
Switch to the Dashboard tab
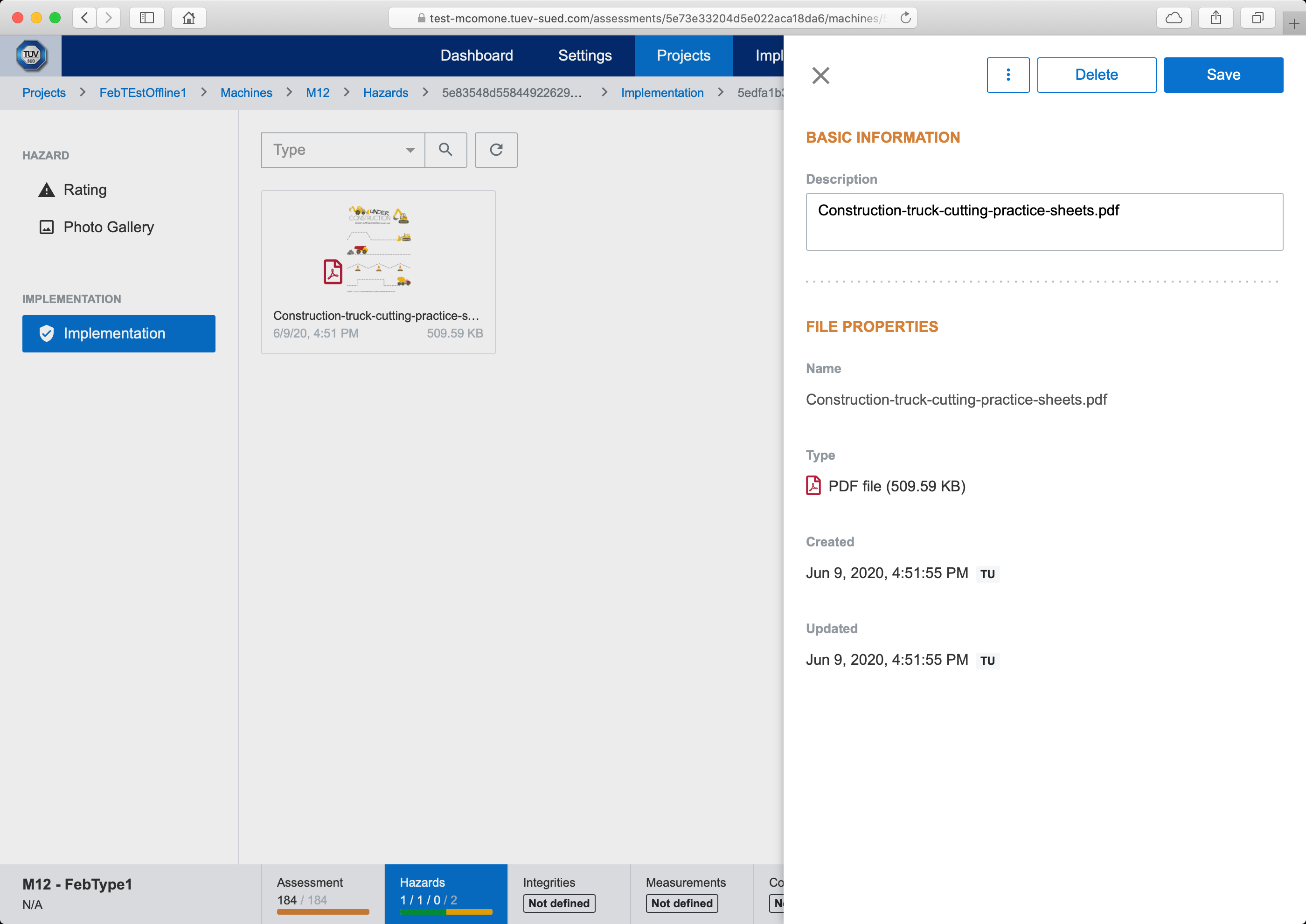[477, 55]
